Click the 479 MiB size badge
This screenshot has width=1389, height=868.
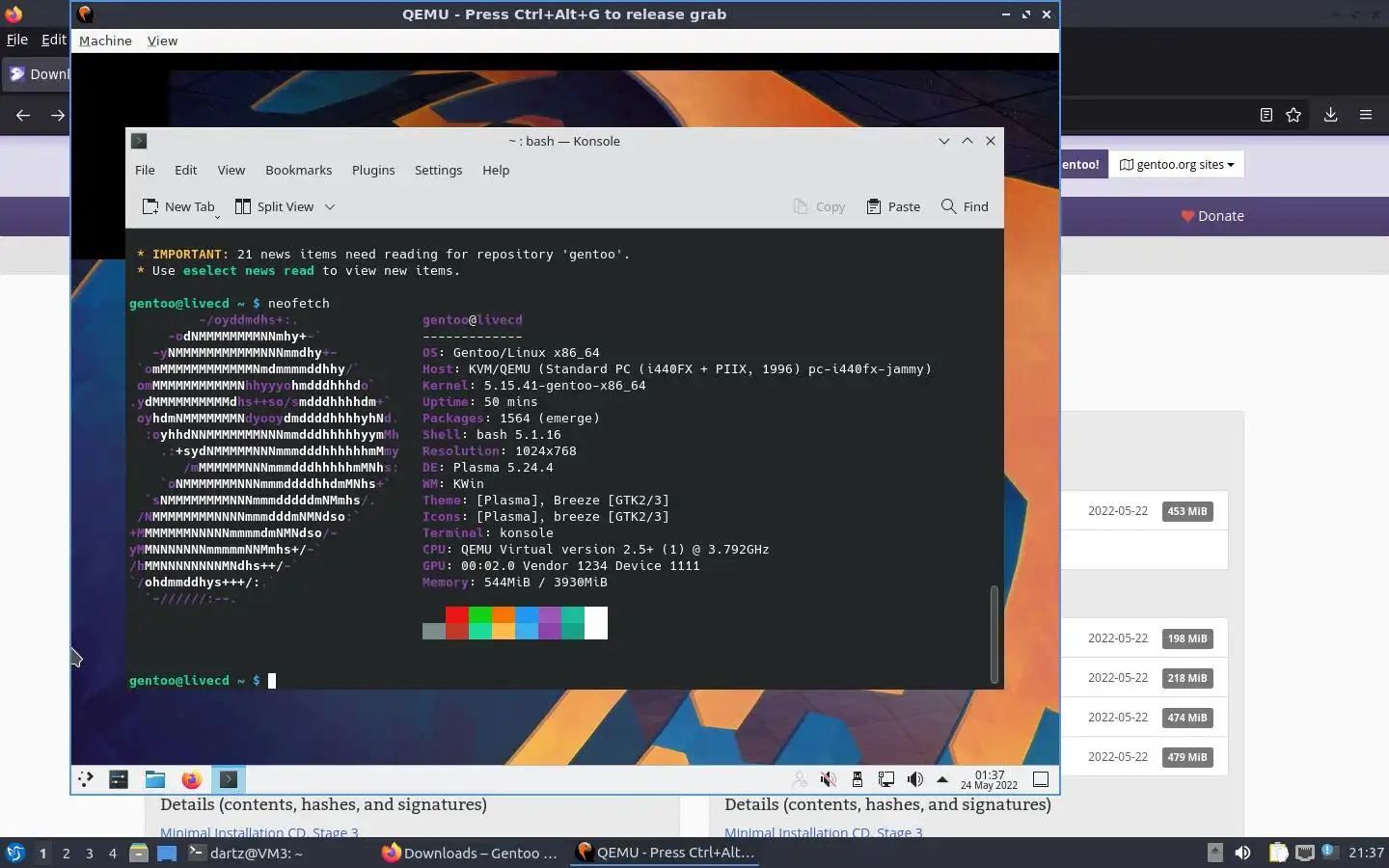click(1187, 757)
